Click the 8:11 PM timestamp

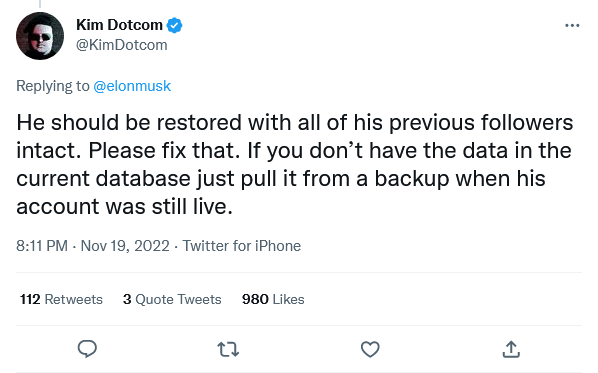tap(42, 246)
